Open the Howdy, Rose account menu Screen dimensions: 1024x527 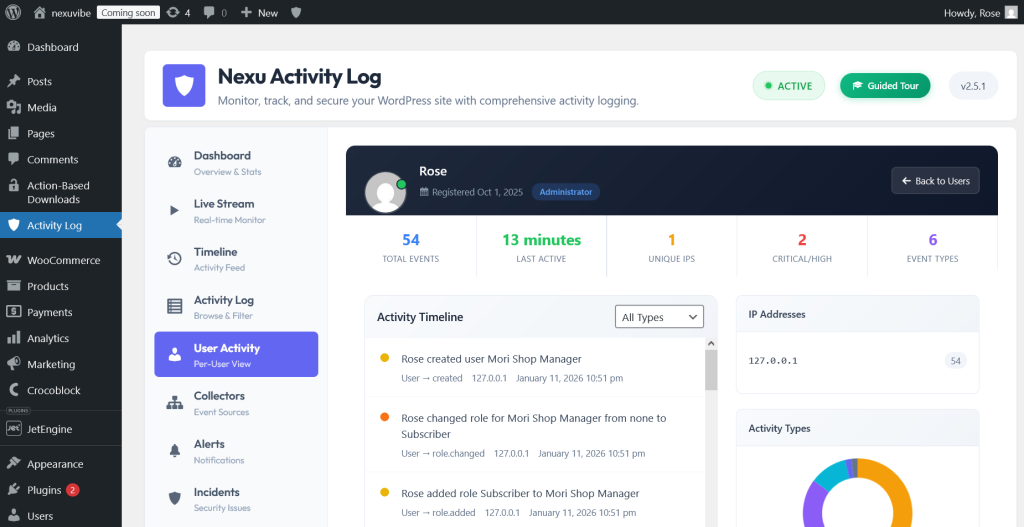981,12
